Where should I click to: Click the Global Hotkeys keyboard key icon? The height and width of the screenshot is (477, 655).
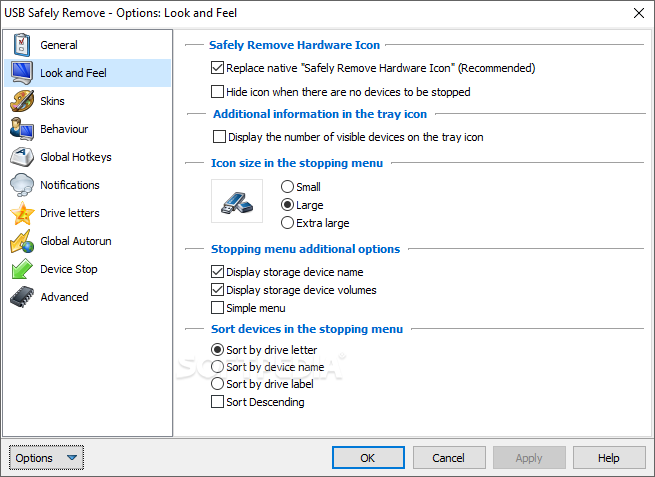(x=22, y=157)
